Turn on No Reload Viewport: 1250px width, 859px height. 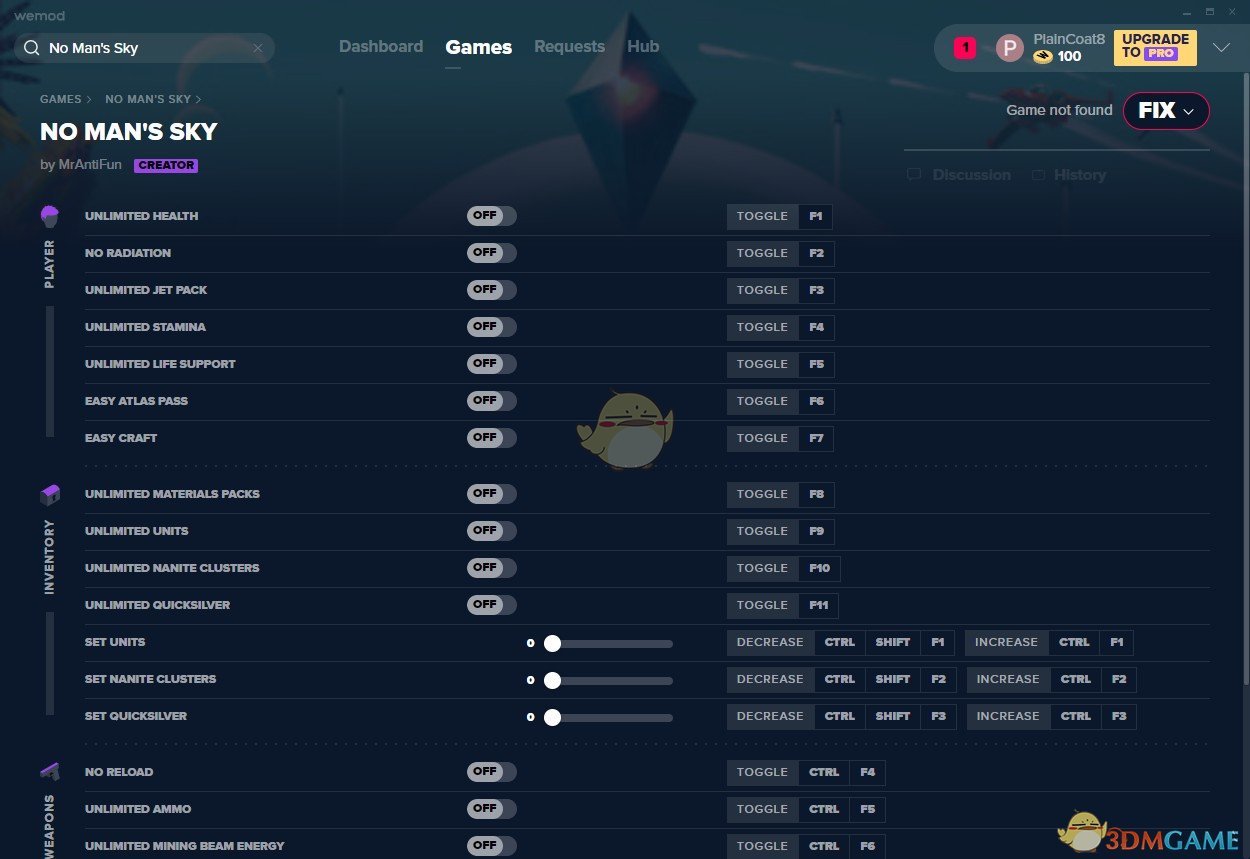point(492,772)
